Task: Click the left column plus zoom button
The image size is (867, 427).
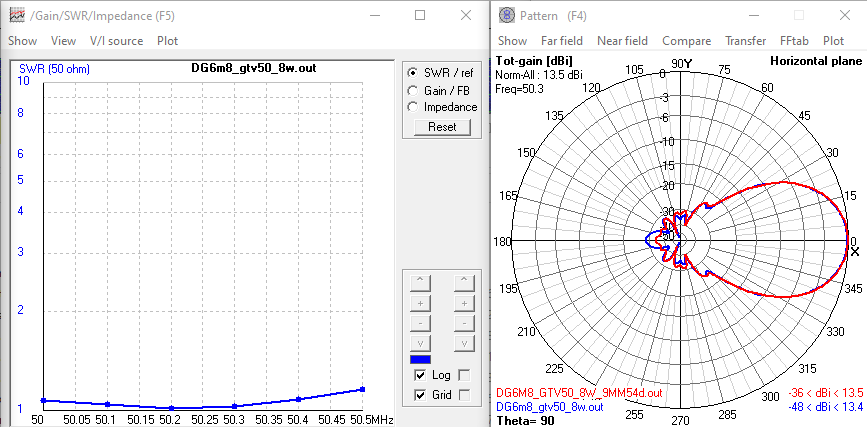Action: tap(420, 302)
